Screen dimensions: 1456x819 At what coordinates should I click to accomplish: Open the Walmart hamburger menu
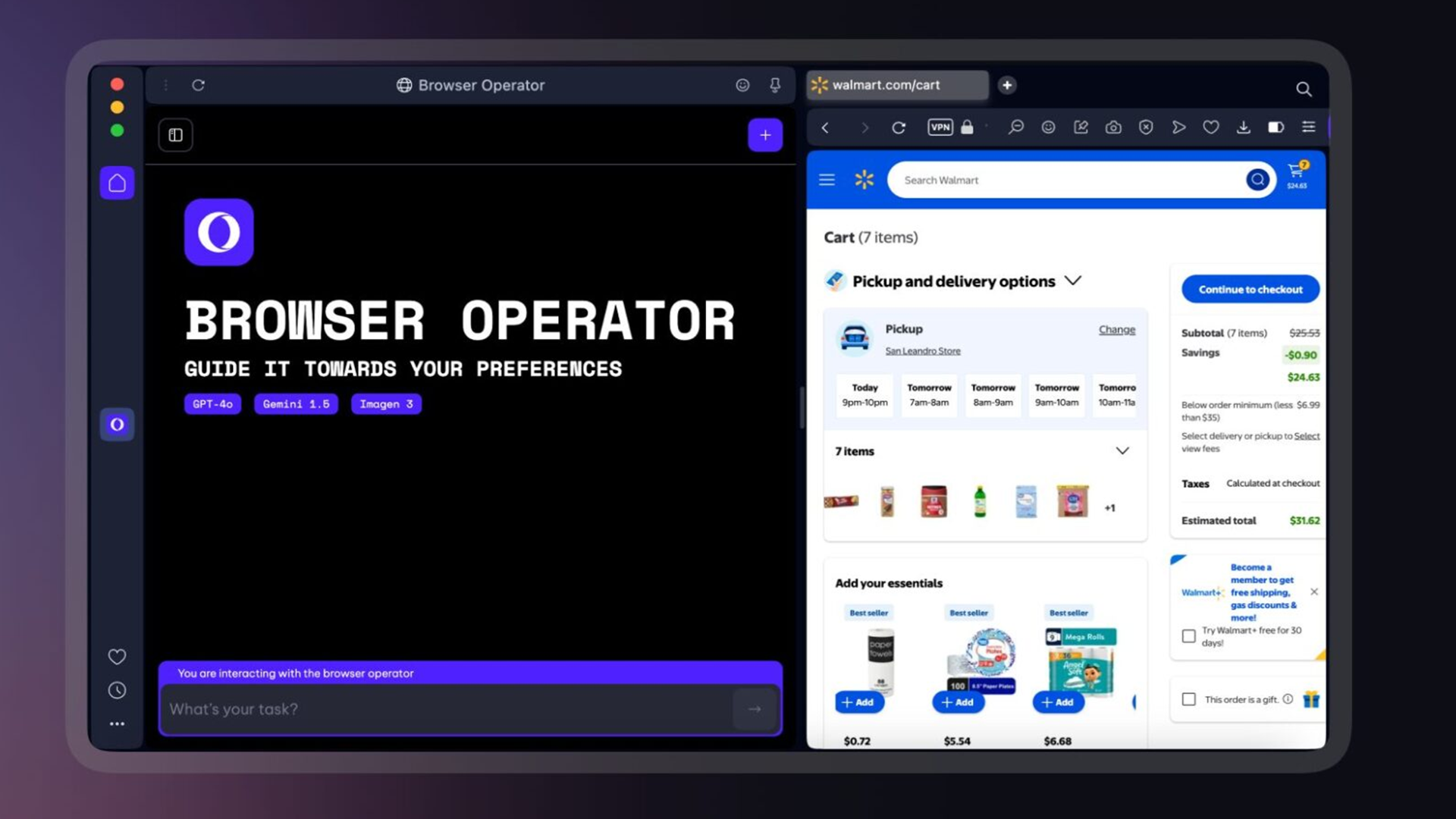tap(827, 180)
